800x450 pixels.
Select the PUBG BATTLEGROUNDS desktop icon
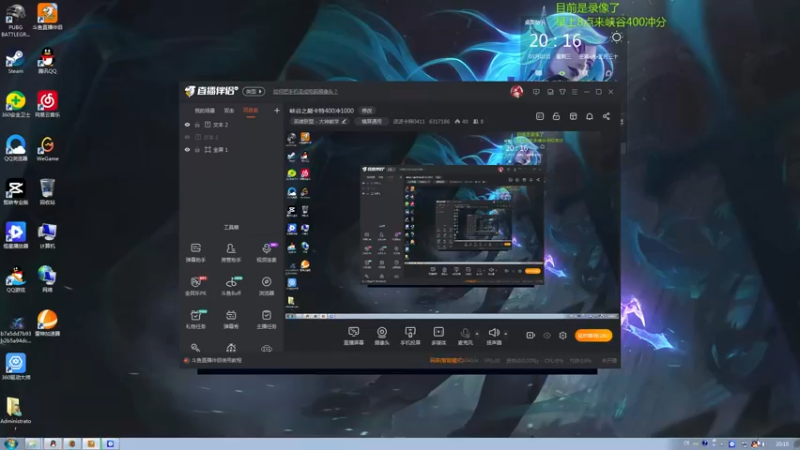point(15,20)
